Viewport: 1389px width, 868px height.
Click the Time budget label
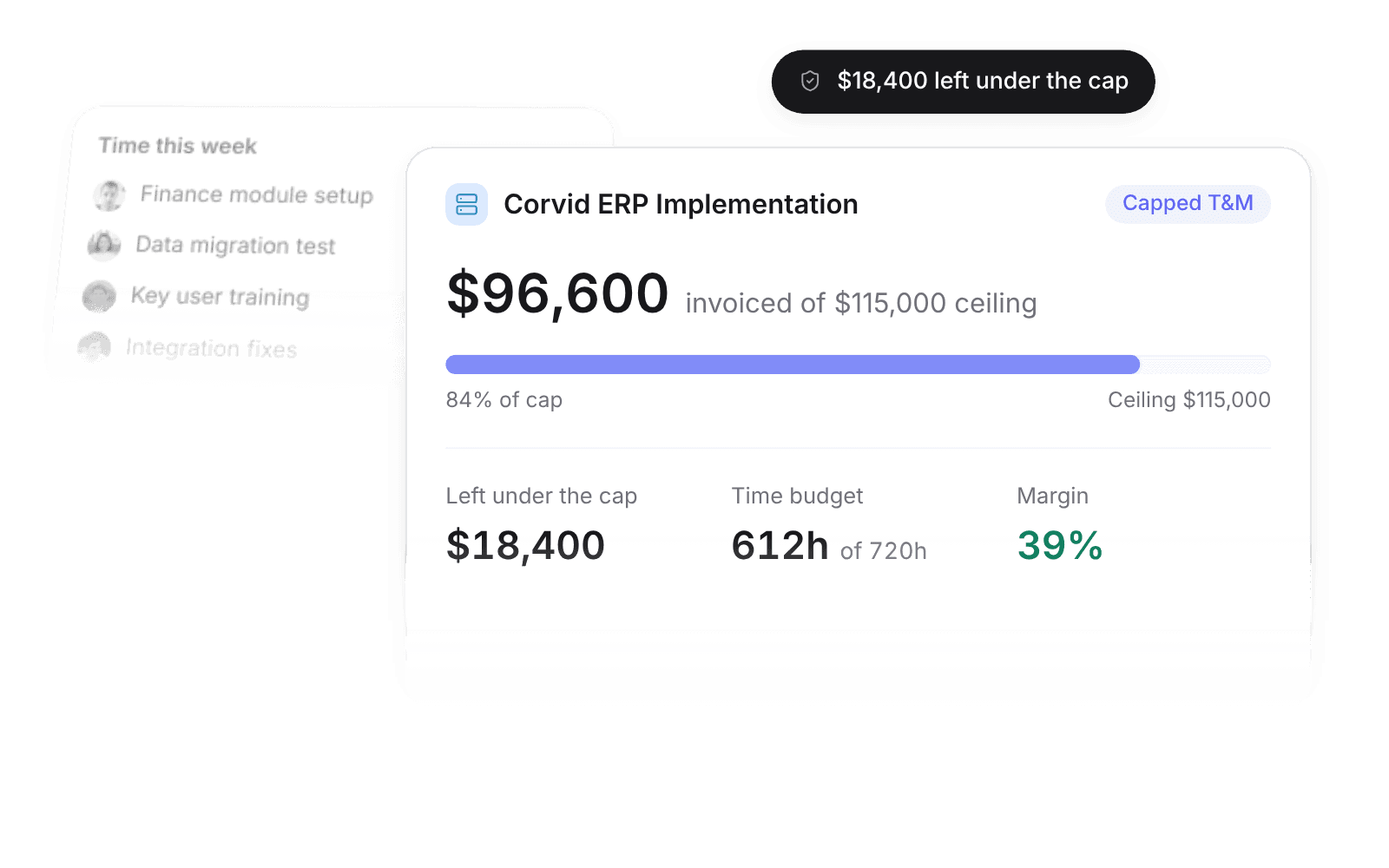[x=797, y=496]
